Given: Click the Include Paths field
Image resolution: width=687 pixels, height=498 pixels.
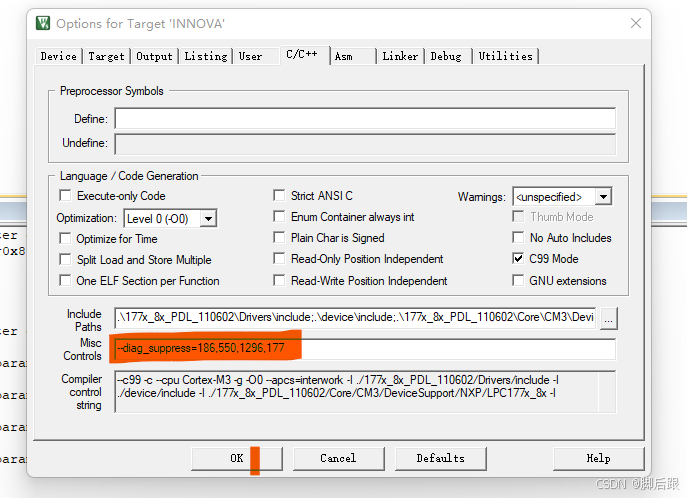Looking at the screenshot, I should point(355,318).
